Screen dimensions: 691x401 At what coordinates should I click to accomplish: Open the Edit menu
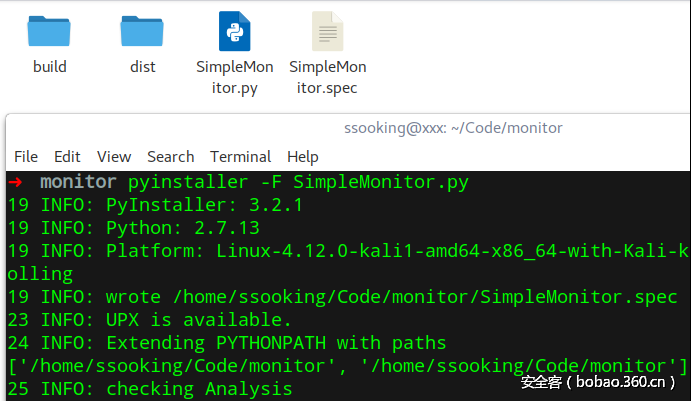[67, 156]
